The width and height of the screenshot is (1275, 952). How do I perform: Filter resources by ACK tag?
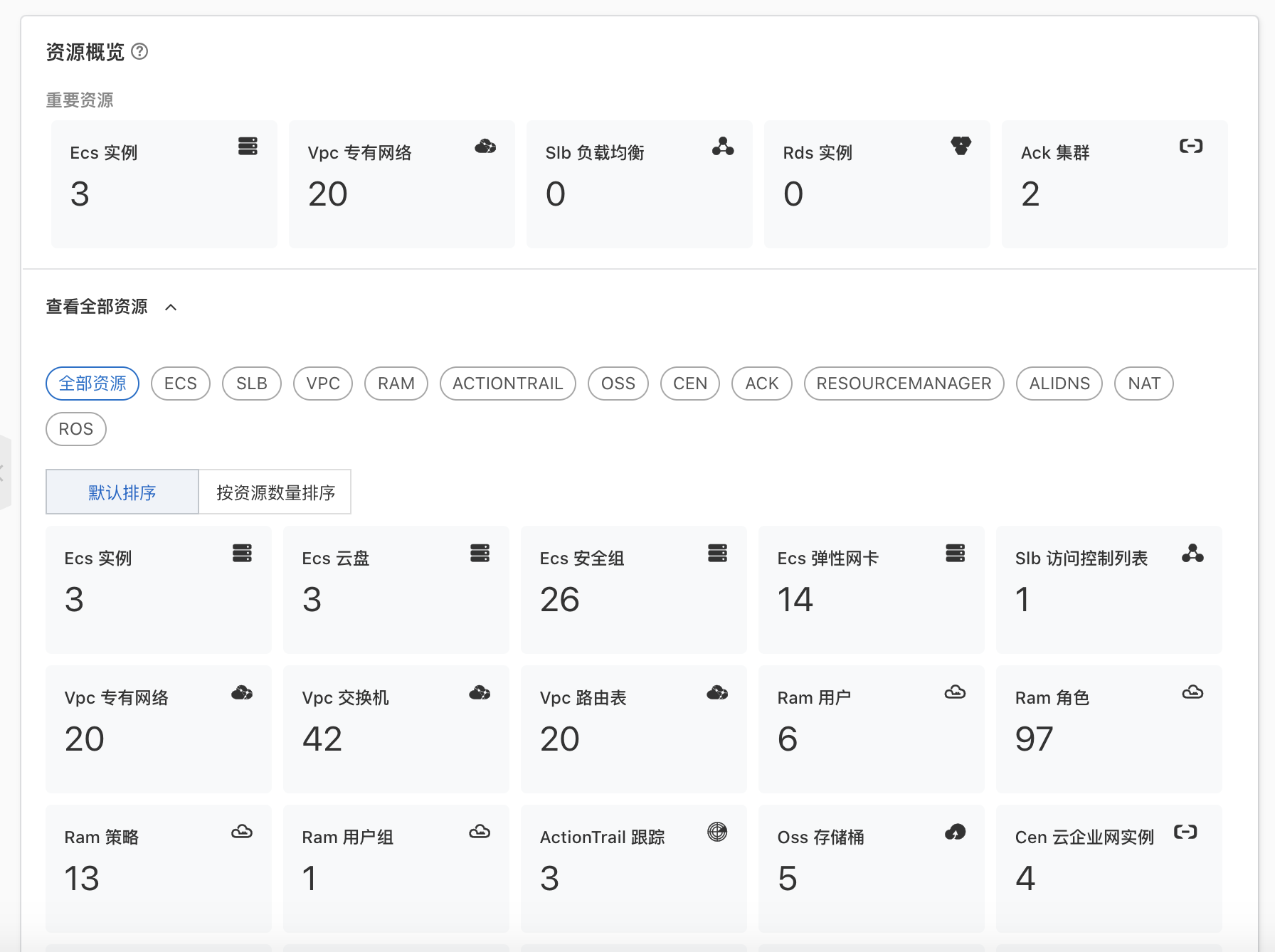pyautogui.click(x=762, y=384)
